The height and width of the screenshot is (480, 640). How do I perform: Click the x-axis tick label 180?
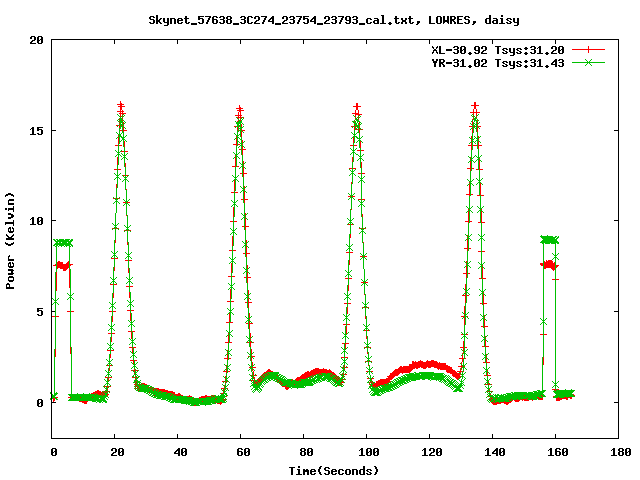[x=619, y=452]
